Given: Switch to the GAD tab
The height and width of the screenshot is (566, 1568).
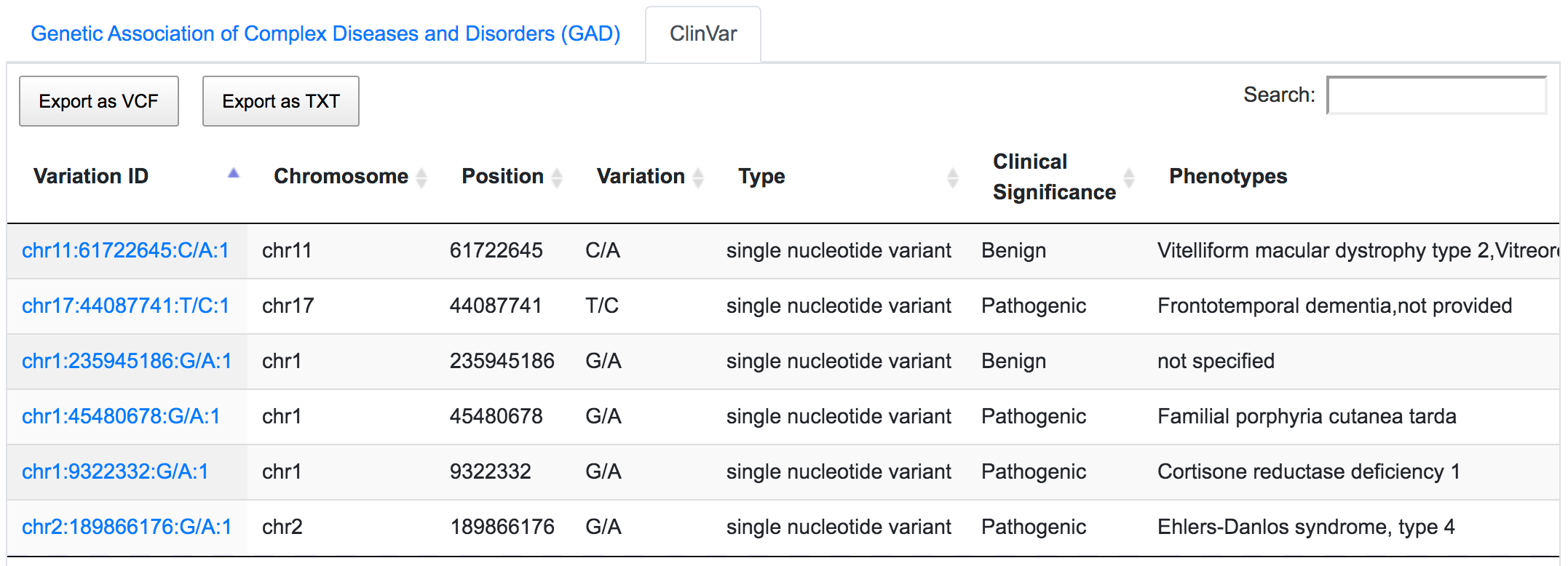Looking at the screenshot, I should [325, 33].
